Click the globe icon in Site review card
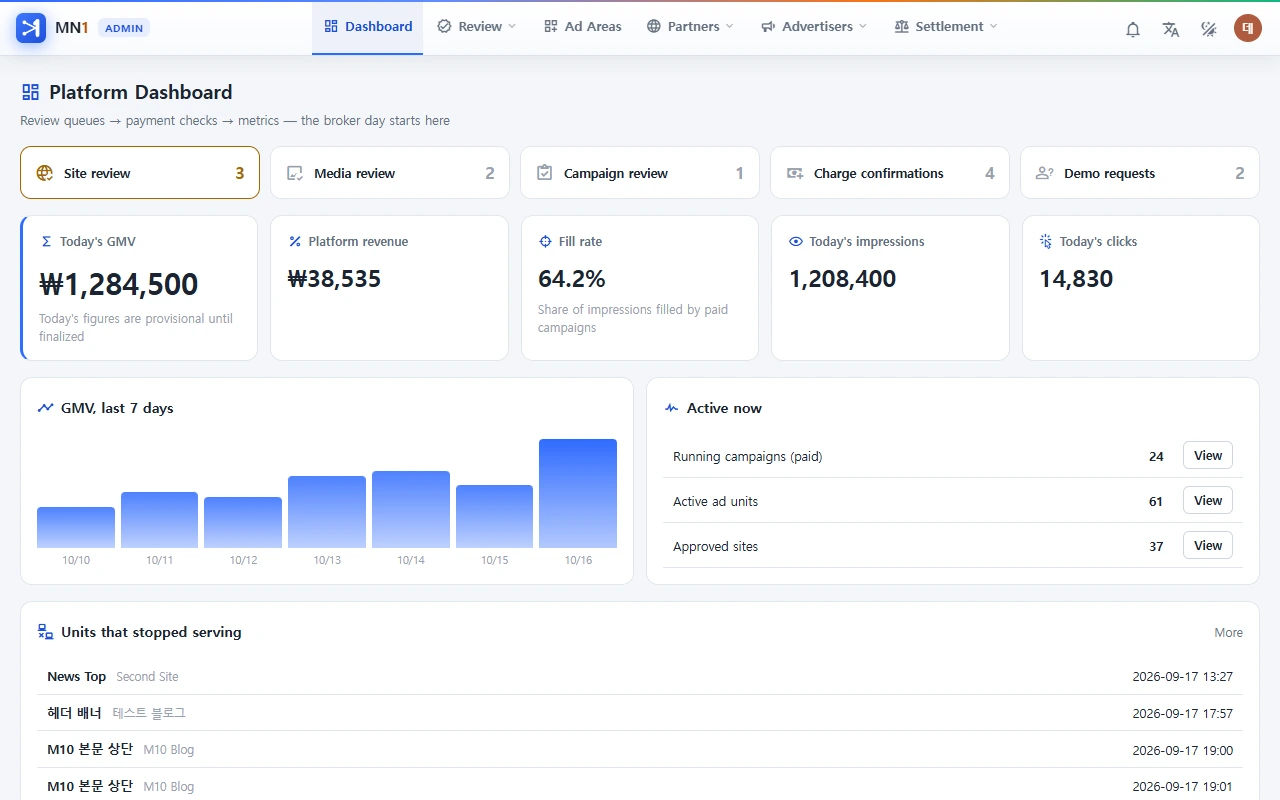The width and height of the screenshot is (1280, 800). [45, 173]
